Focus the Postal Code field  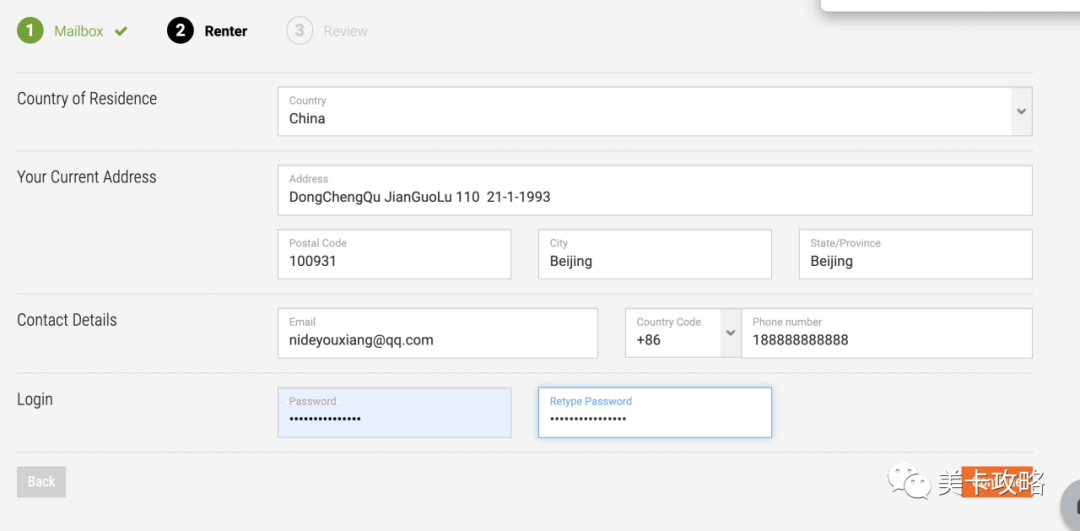point(394,254)
